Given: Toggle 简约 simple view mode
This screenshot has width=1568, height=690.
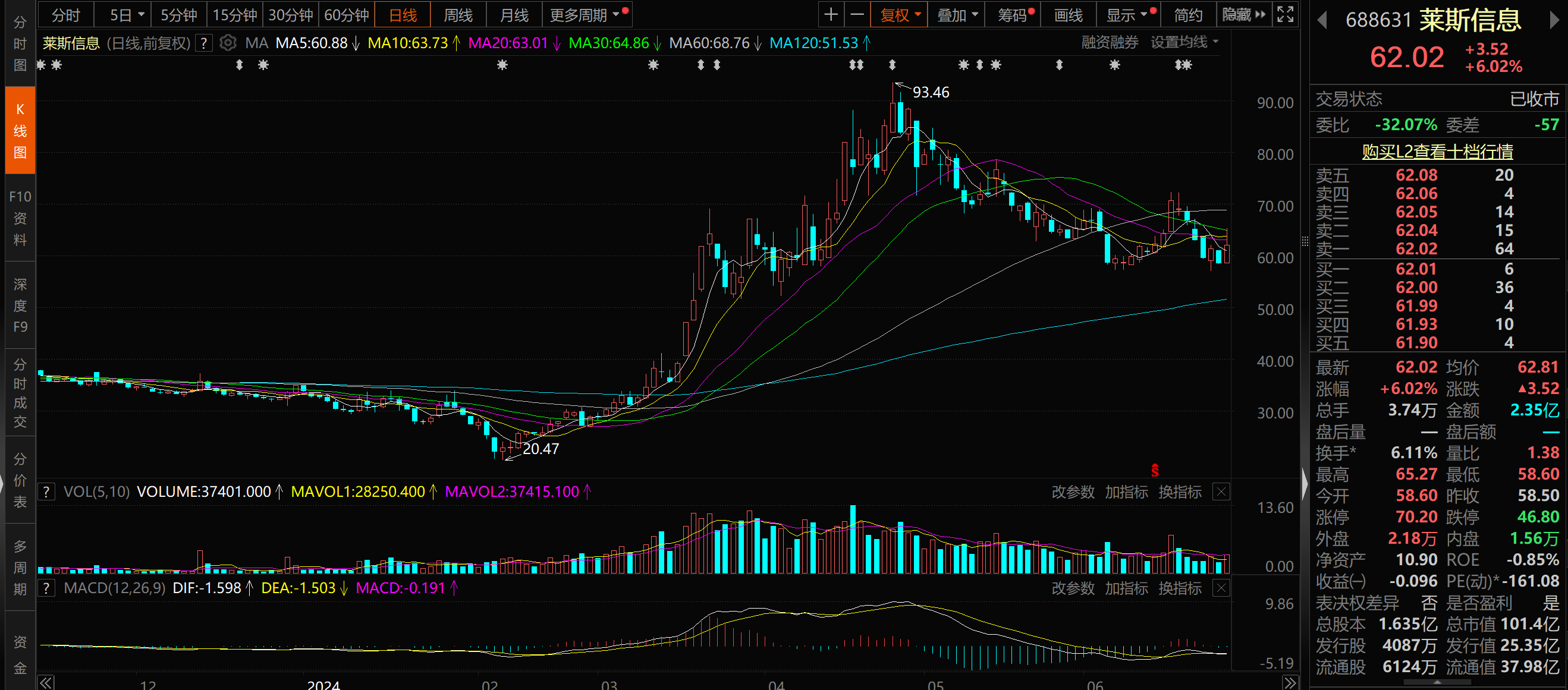Looking at the screenshot, I should [1187, 15].
